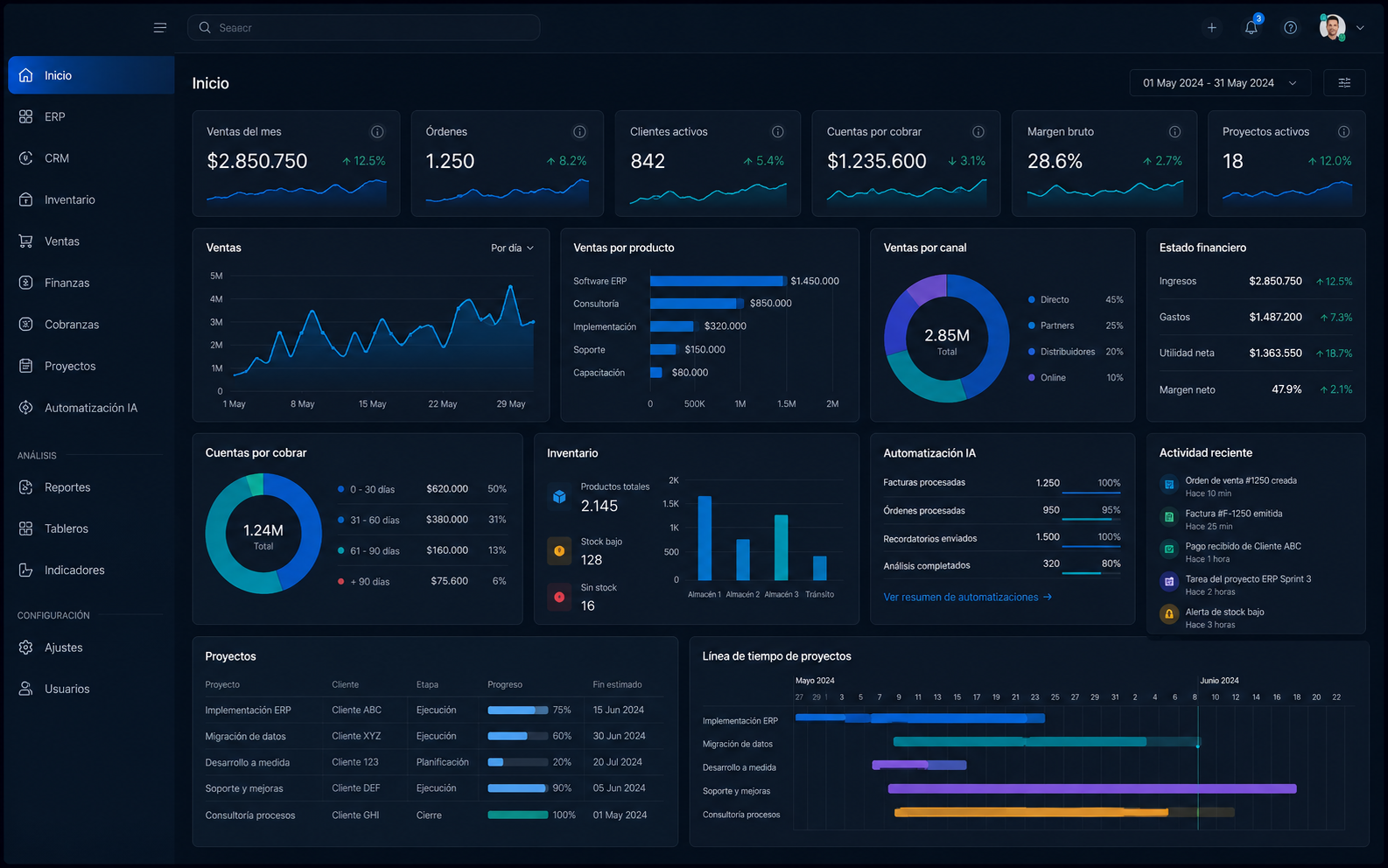Click the Reportes sidebar icon
The height and width of the screenshot is (868, 1388).
pyautogui.click(x=26, y=487)
